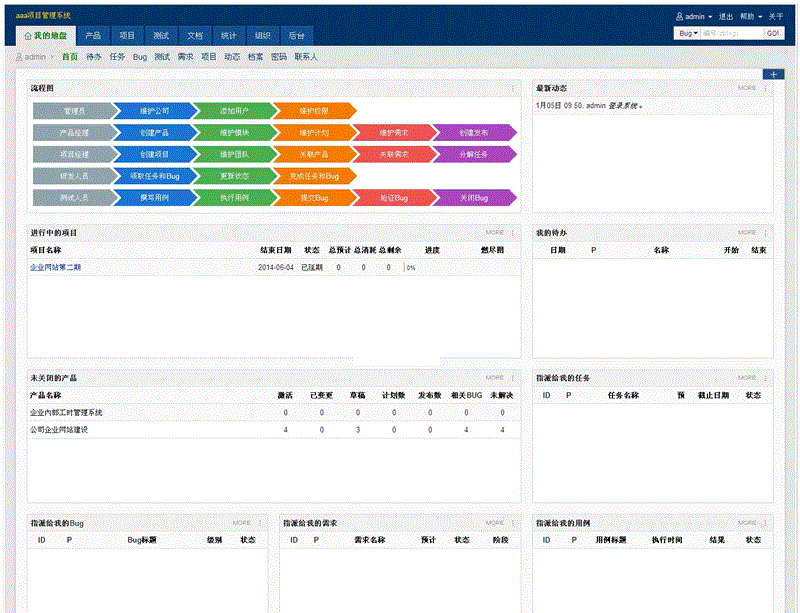
Task: Open options icon on 指派给我的任务 panel
Action: pos(766,378)
